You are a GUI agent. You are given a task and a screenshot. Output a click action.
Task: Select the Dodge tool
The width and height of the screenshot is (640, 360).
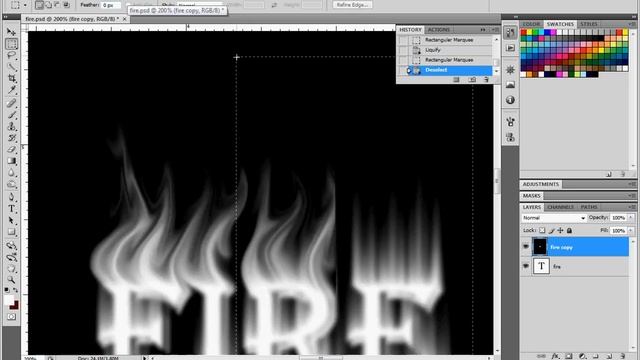click(11, 184)
